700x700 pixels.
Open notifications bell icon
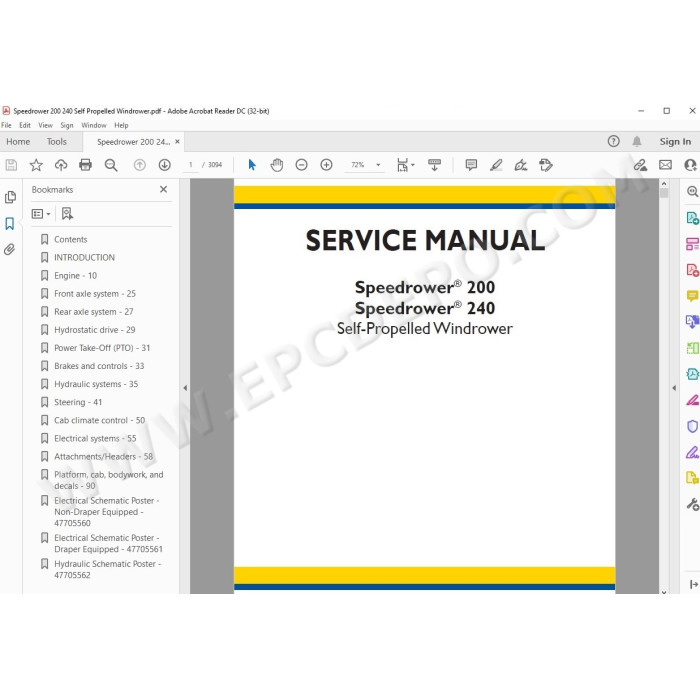[637, 142]
